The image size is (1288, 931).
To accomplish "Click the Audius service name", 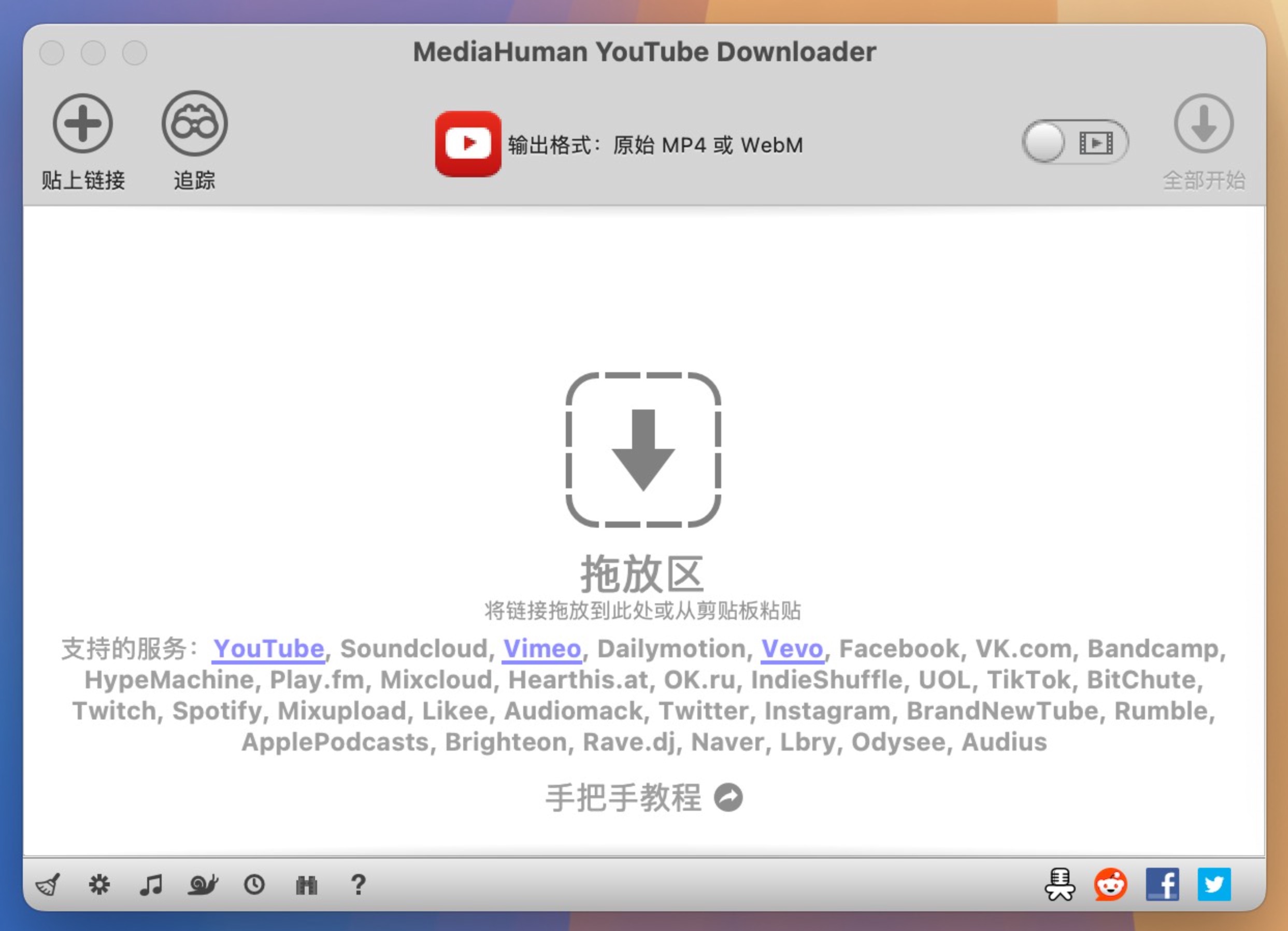I will point(1004,742).
